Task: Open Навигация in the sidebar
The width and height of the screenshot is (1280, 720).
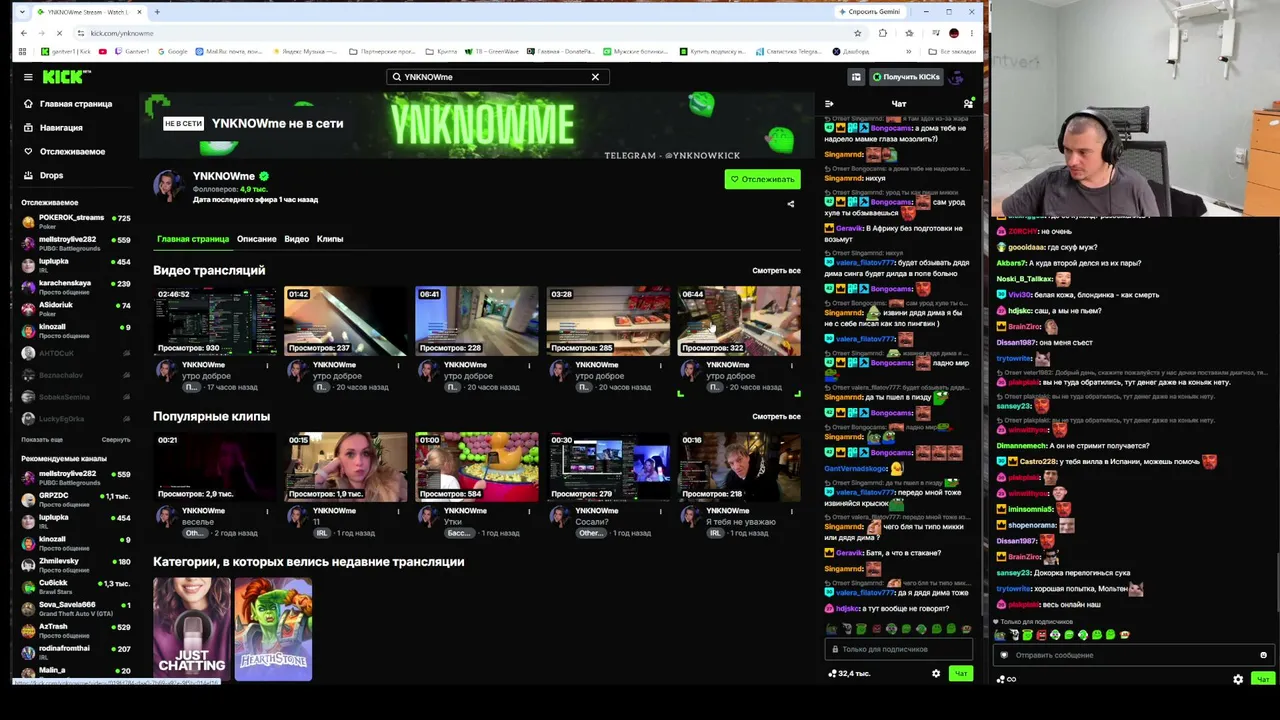Action: pos(54,128)
